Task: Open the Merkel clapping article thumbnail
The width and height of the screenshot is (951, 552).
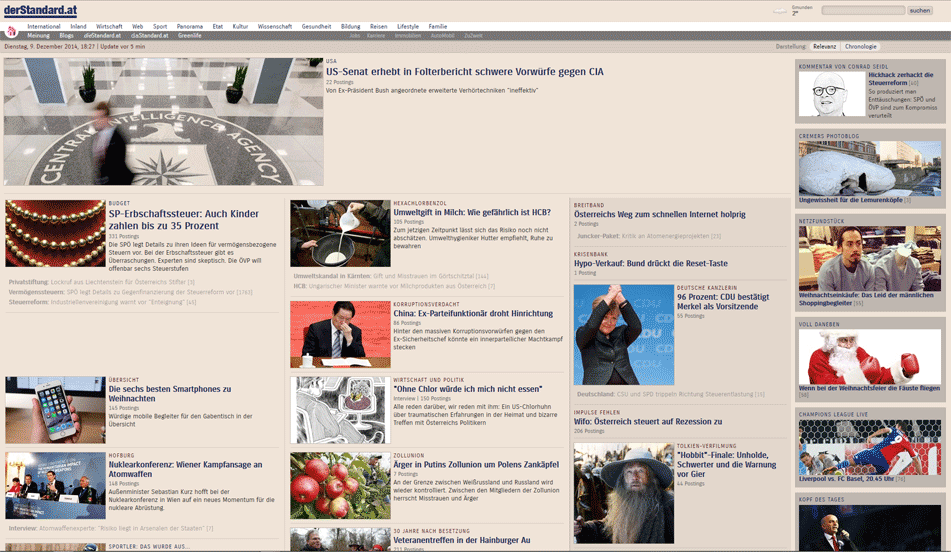Action: pos(623,335)
